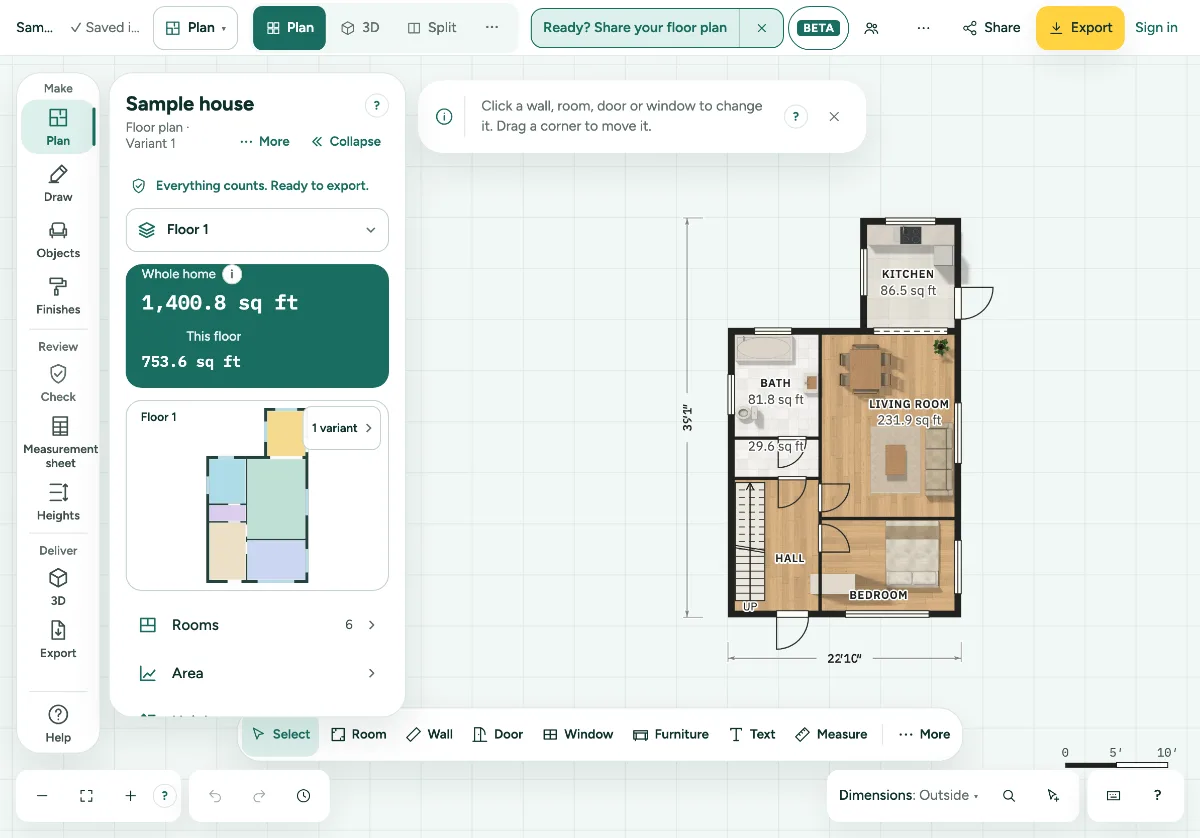
Task: Open the Deliver 3D view
Action: tap(58, 587)
